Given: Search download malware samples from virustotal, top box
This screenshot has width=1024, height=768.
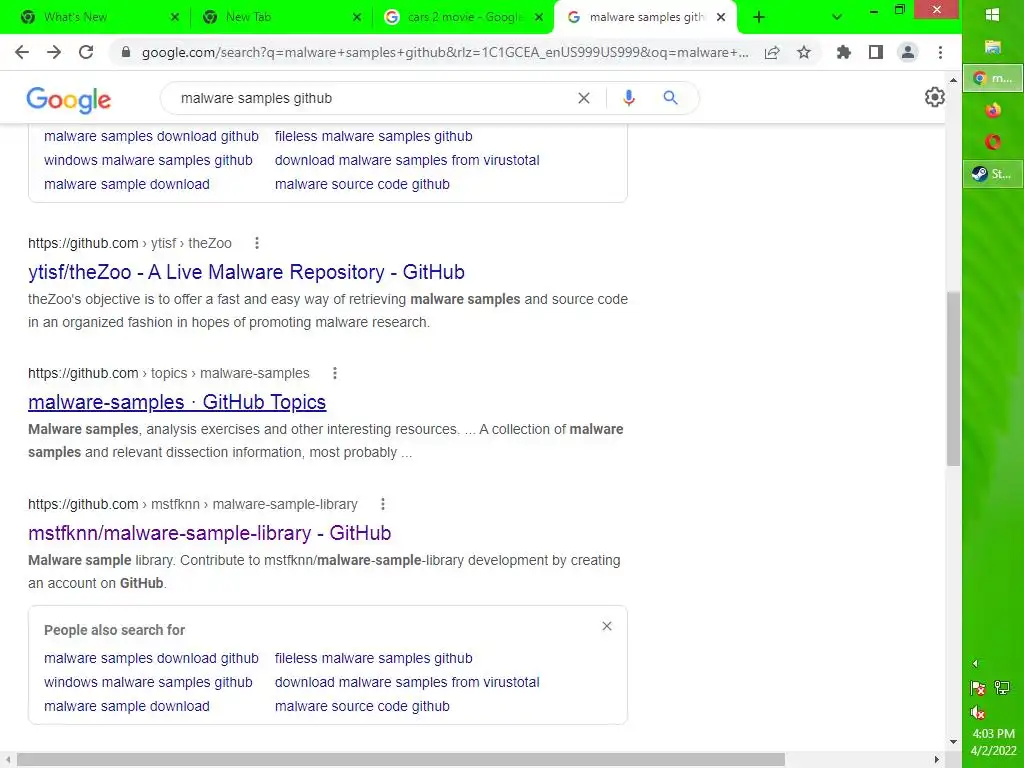Looking at the screenshot, I should click(x=407, y=161).
